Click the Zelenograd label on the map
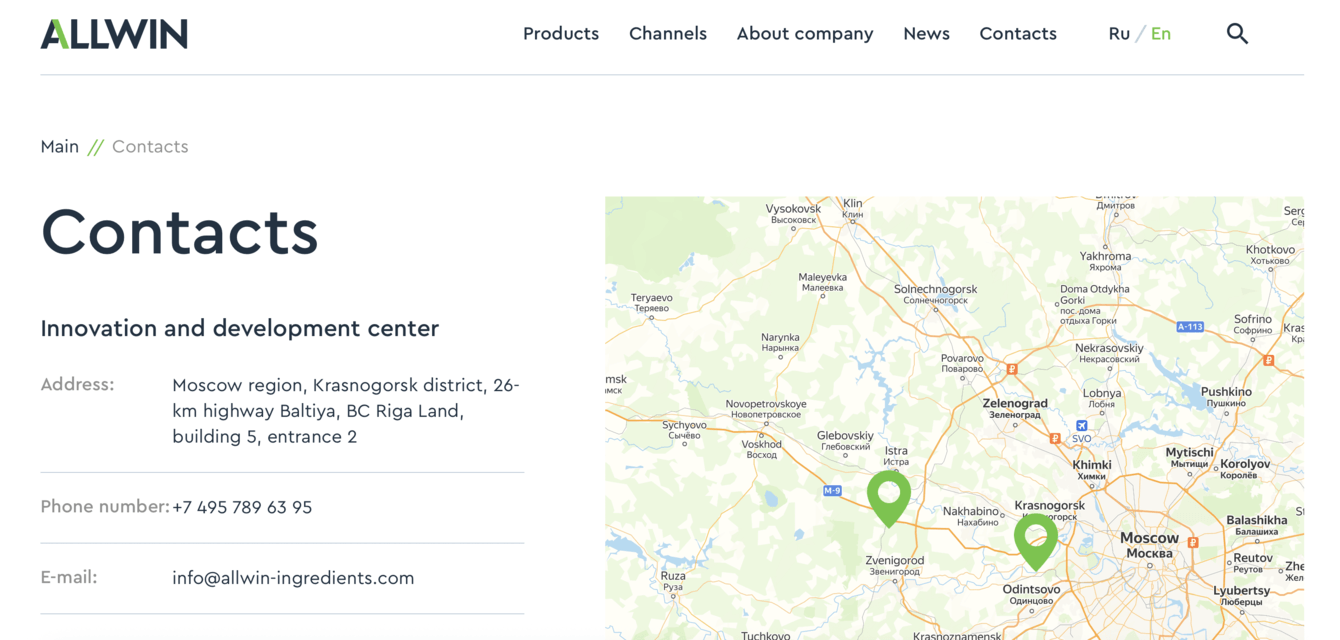 tap(1015, 404)
